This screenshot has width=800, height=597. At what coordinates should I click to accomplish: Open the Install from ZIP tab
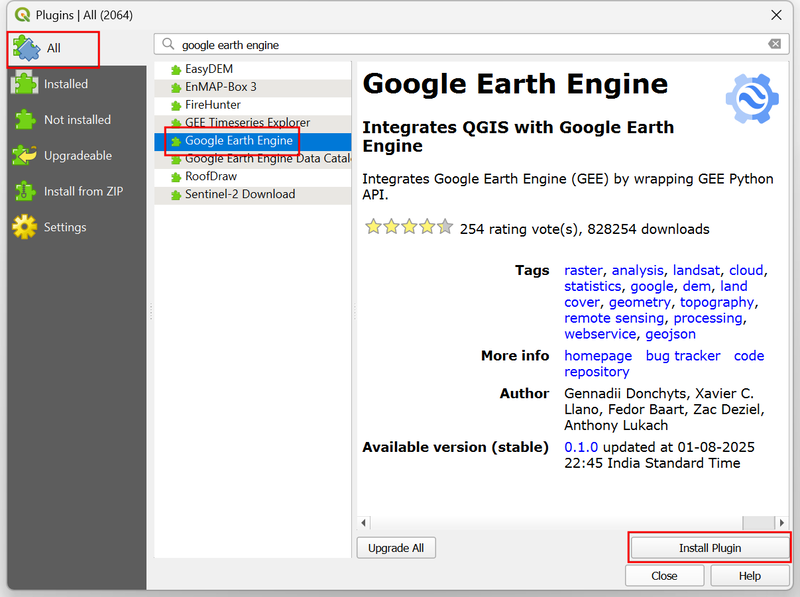click(77, 191)
